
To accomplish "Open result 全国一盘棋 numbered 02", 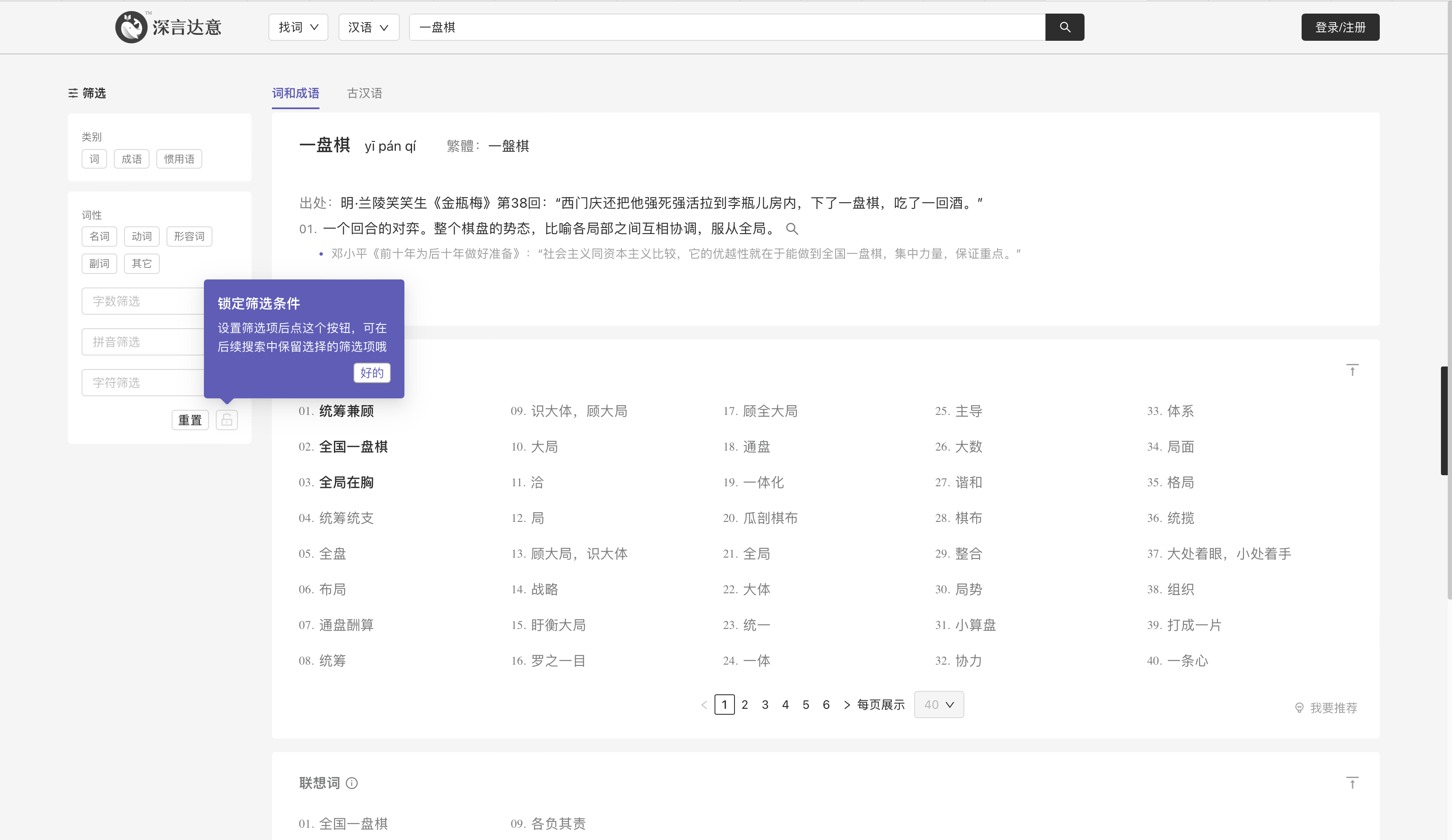I will coord(353,447).
